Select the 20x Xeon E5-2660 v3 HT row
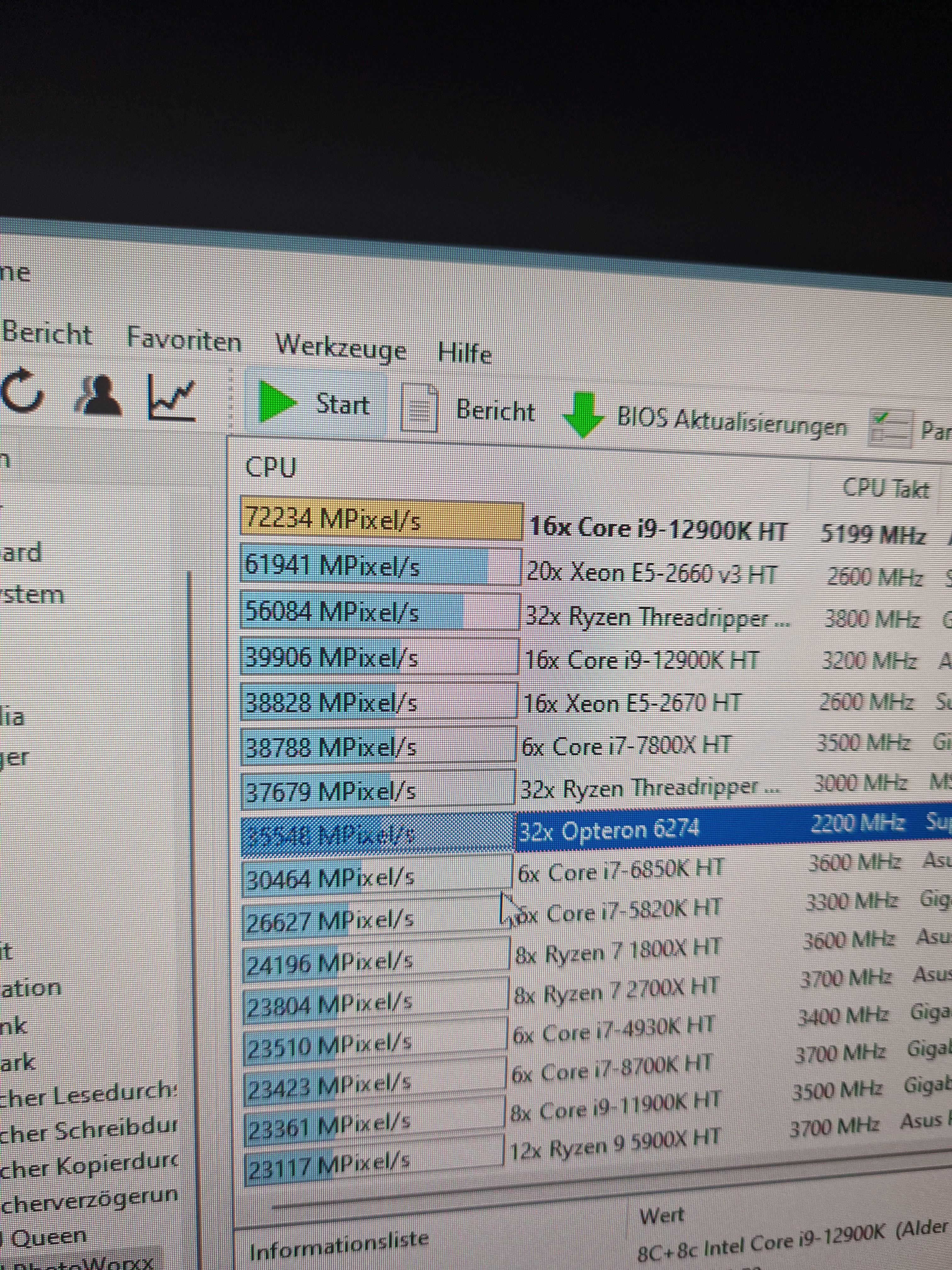Image resolution: width=952 pixels, height=1270 pixels. [x=650, y=574]
